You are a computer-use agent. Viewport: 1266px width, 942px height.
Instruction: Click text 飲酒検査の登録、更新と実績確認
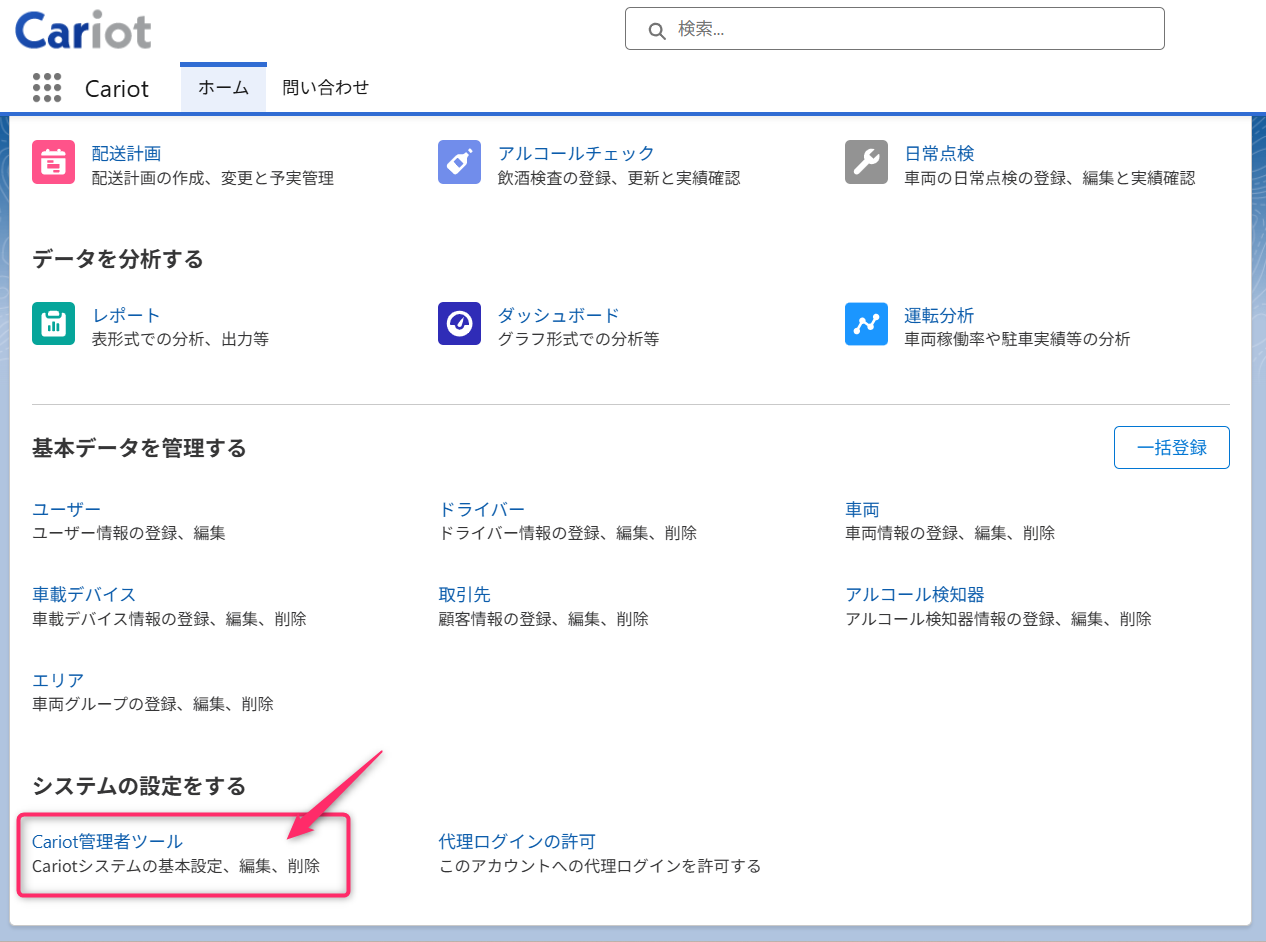619,179
